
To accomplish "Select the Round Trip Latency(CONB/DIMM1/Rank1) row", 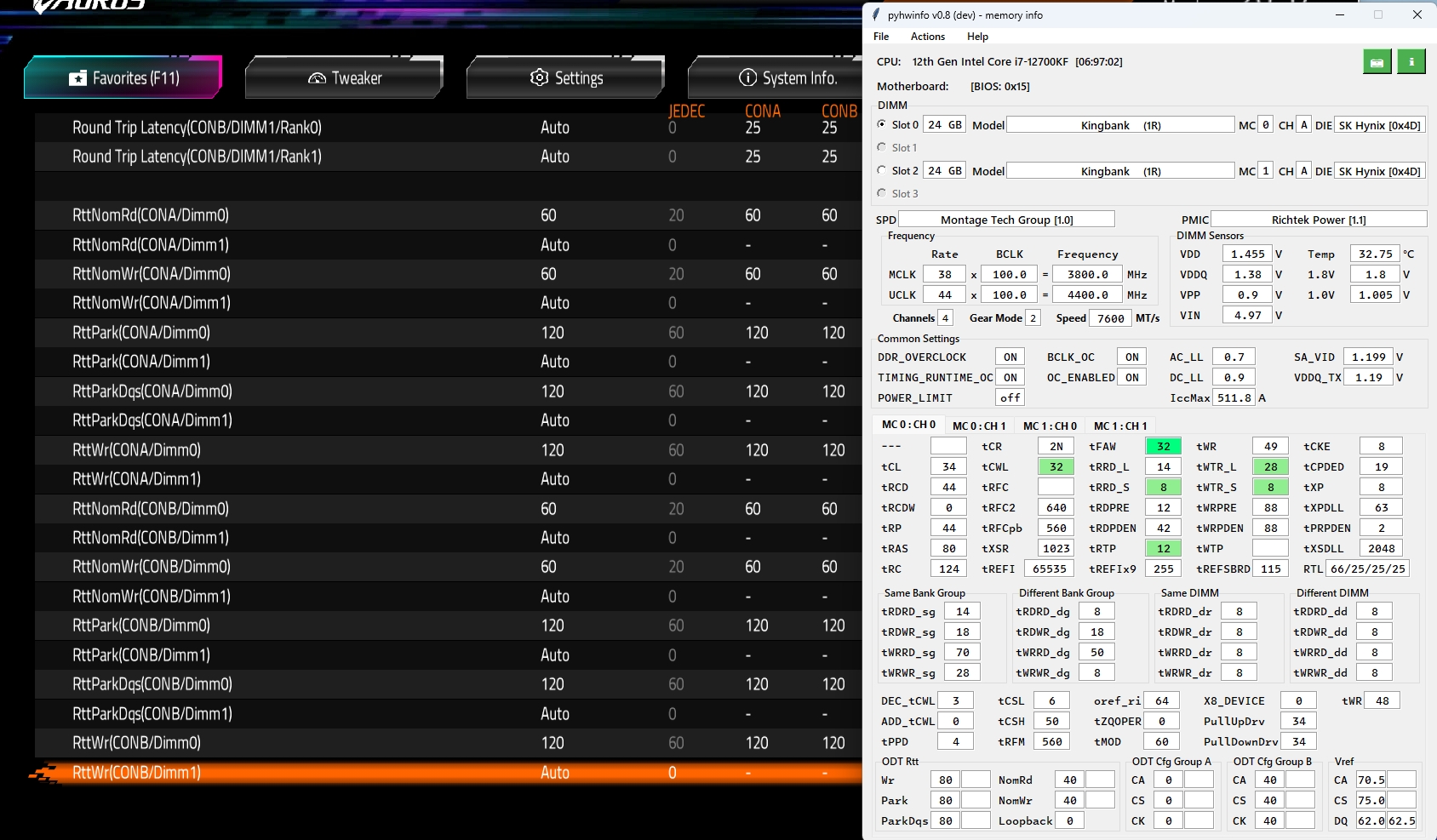I will coord(448,157).
